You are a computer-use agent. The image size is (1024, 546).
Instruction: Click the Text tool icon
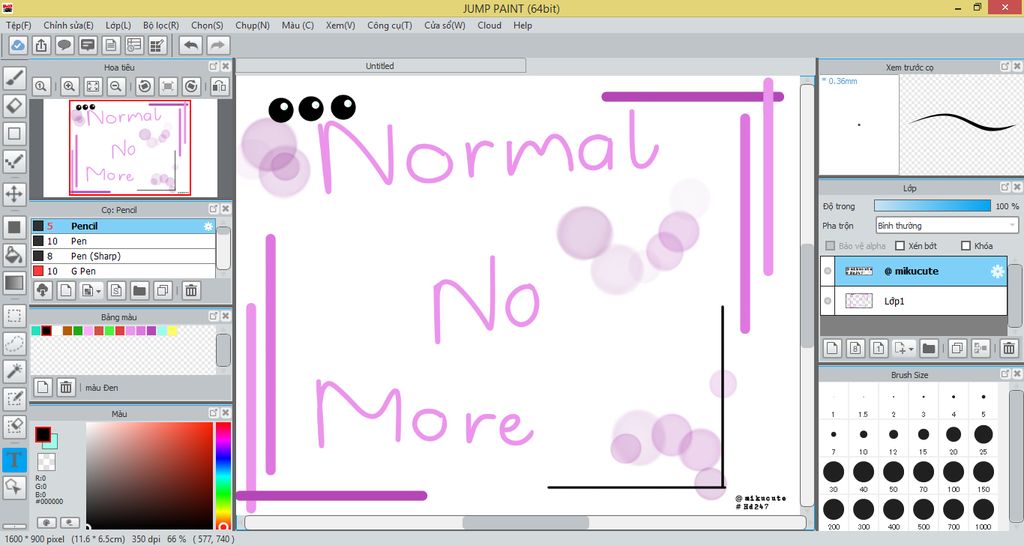point(15,460)
